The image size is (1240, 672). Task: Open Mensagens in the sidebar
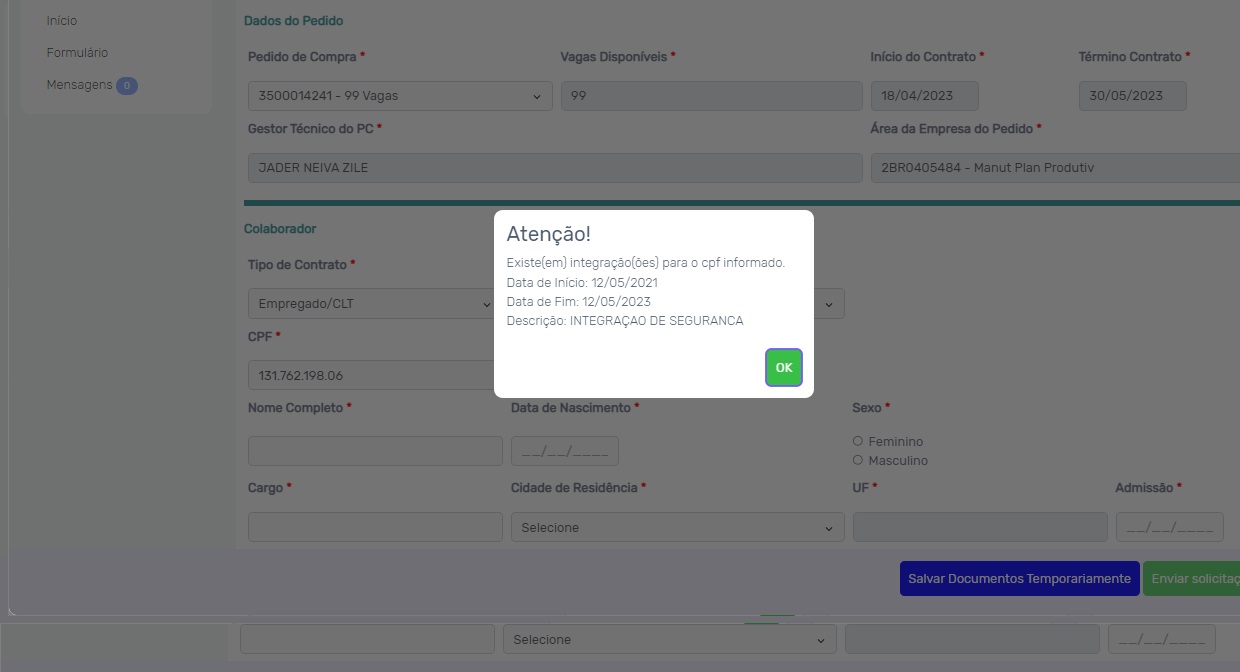(79, 85)
